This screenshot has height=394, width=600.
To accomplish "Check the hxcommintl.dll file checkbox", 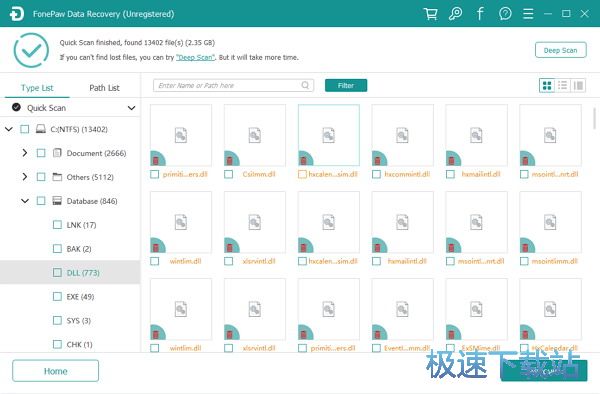I will tap(377, 174).
